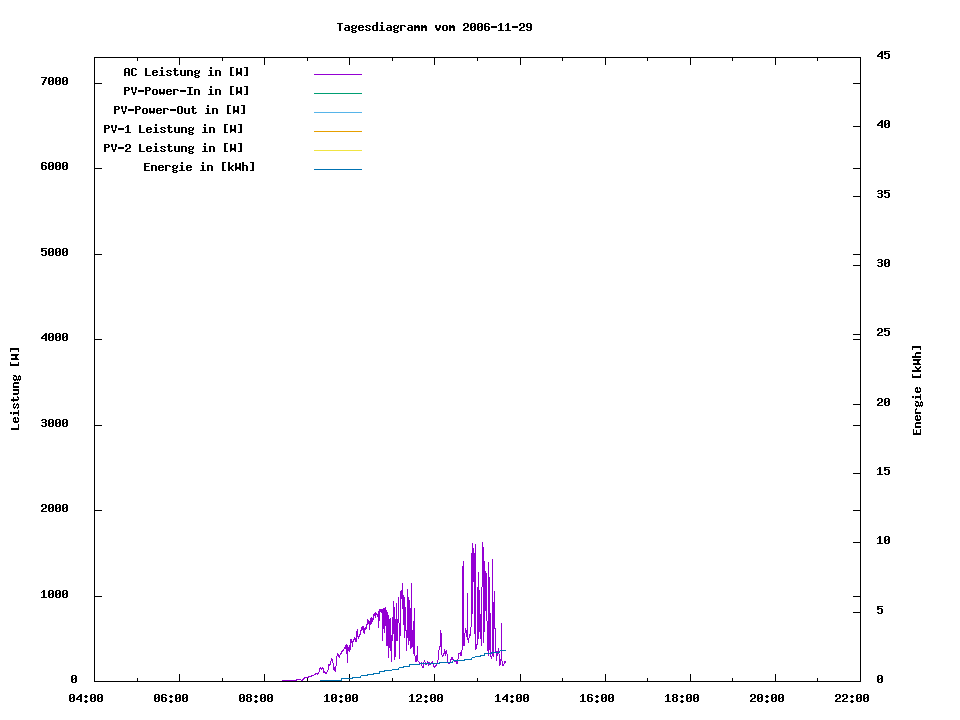Select the 12:00 label on time axis
The image size is (960, 720).
coord(427,699)
